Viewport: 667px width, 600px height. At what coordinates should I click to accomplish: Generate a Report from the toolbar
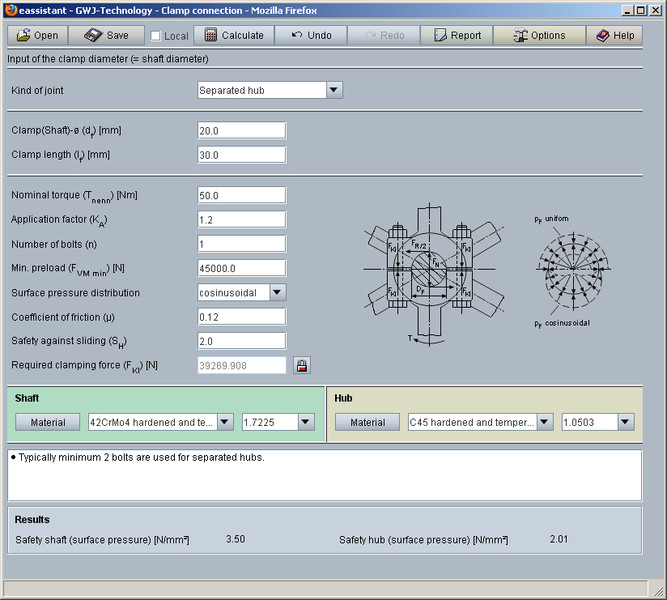pyautogui.click(x=457, y=35)
